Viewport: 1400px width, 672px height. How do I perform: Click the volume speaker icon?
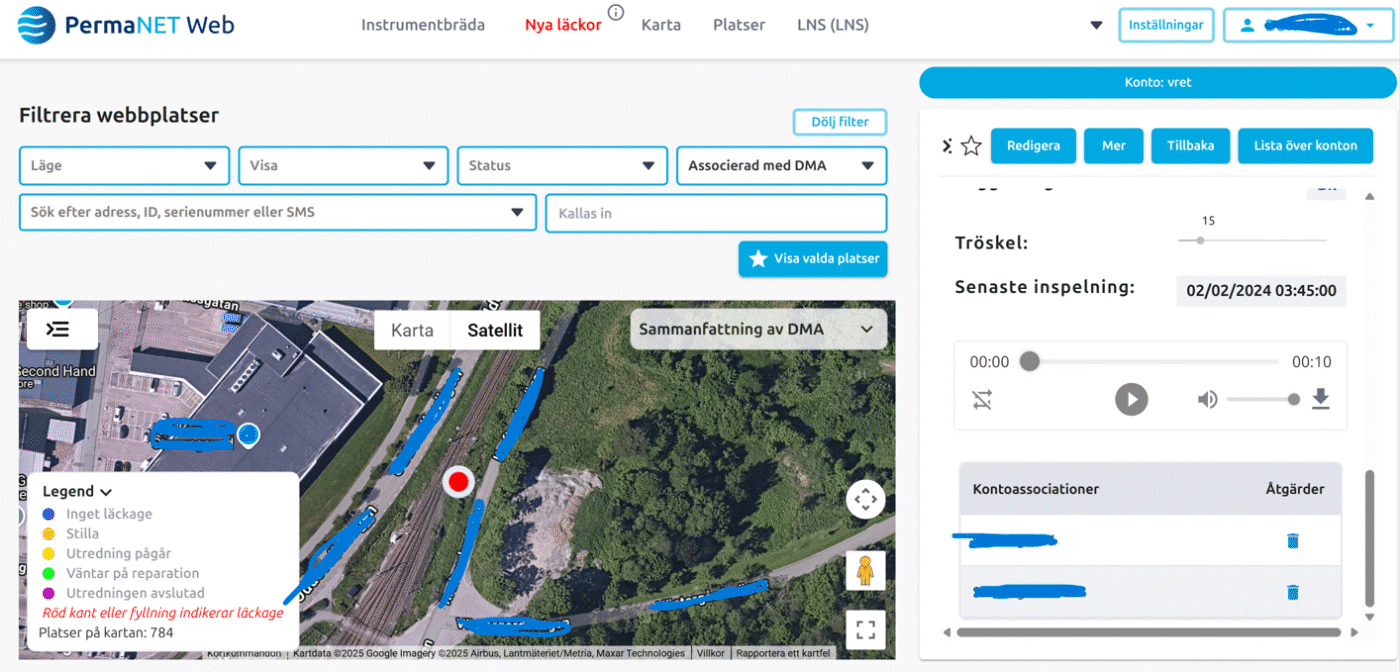pyautogui.click(x=1208, y=400)
